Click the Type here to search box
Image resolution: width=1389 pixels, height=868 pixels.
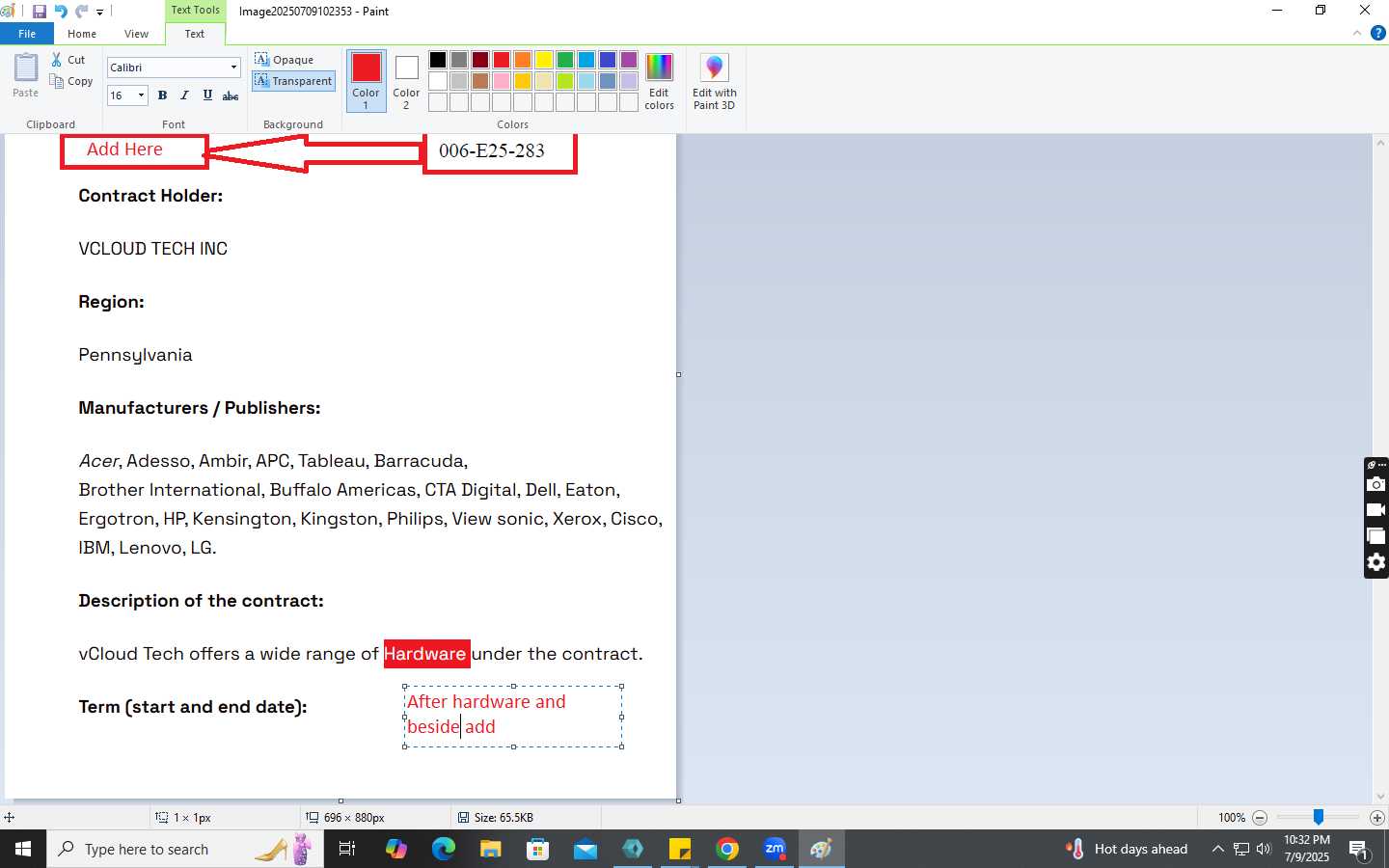coord(185,849)
